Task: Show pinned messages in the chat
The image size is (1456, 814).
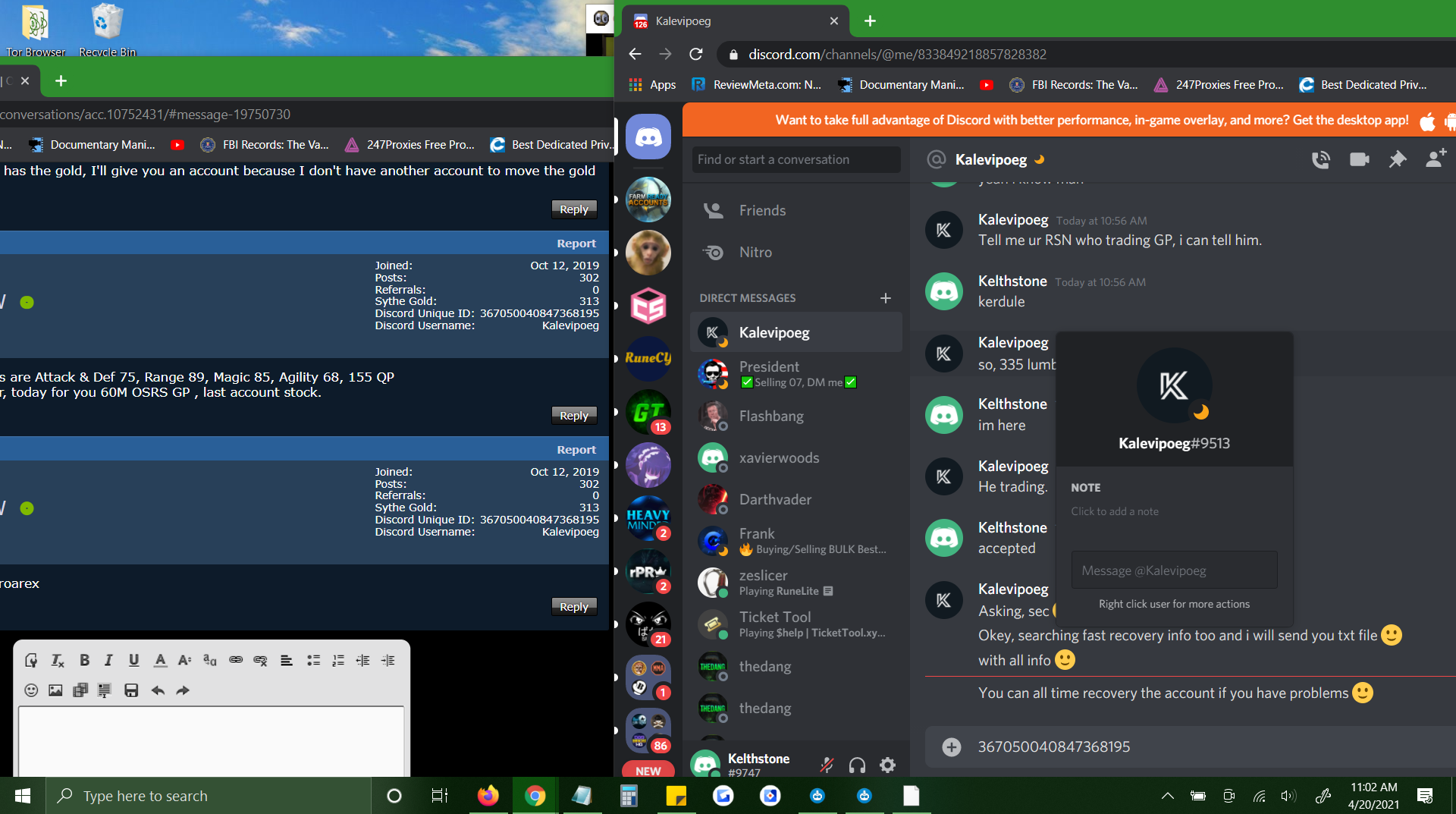Action: point(1397,159)
